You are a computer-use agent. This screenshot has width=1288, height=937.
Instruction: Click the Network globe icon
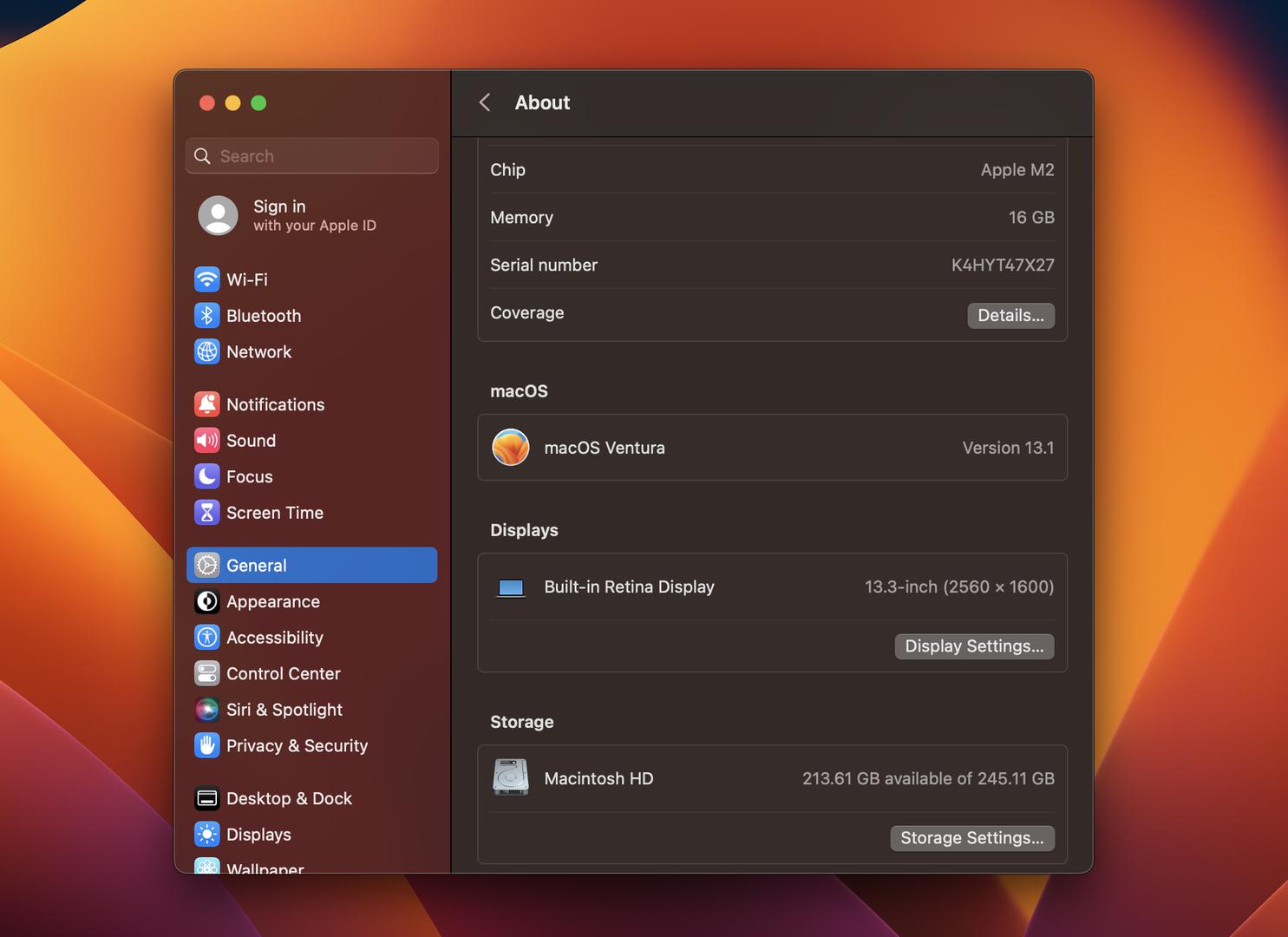point(206,351)
